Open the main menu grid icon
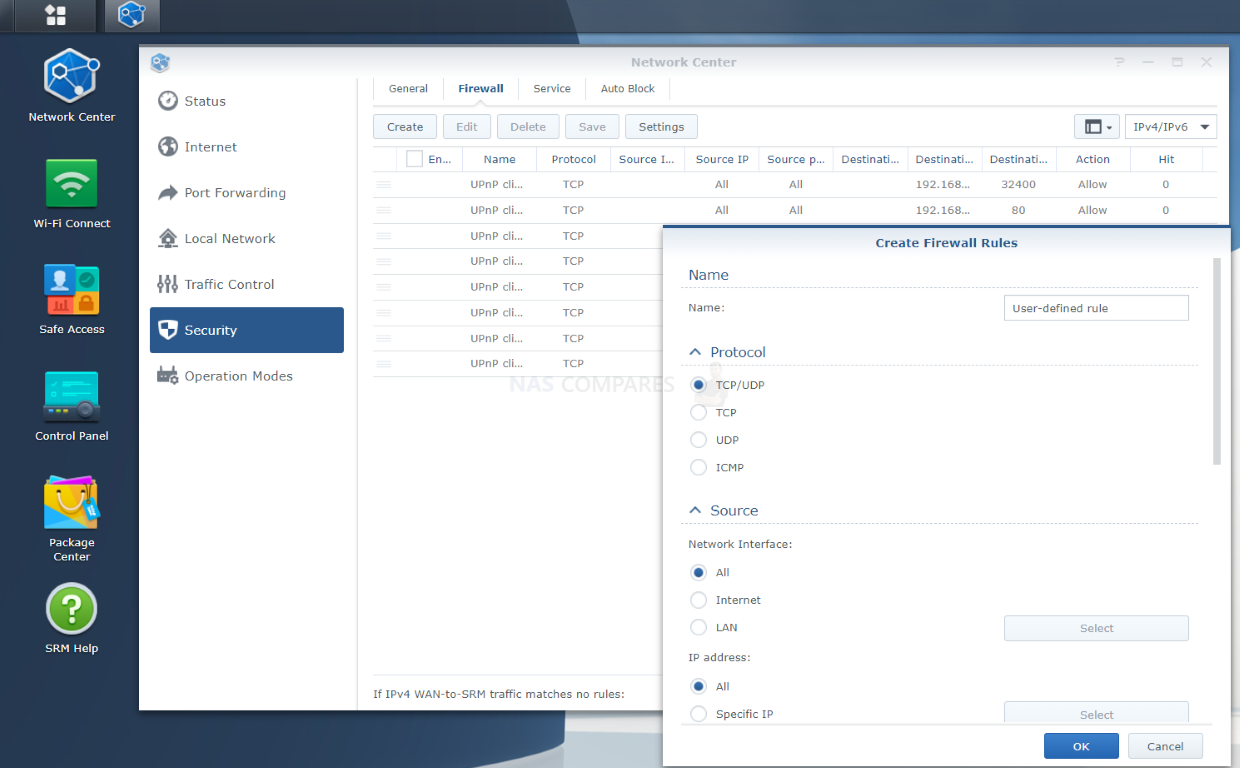Viewport: 1240px width, 768px height. pos(56,15)
